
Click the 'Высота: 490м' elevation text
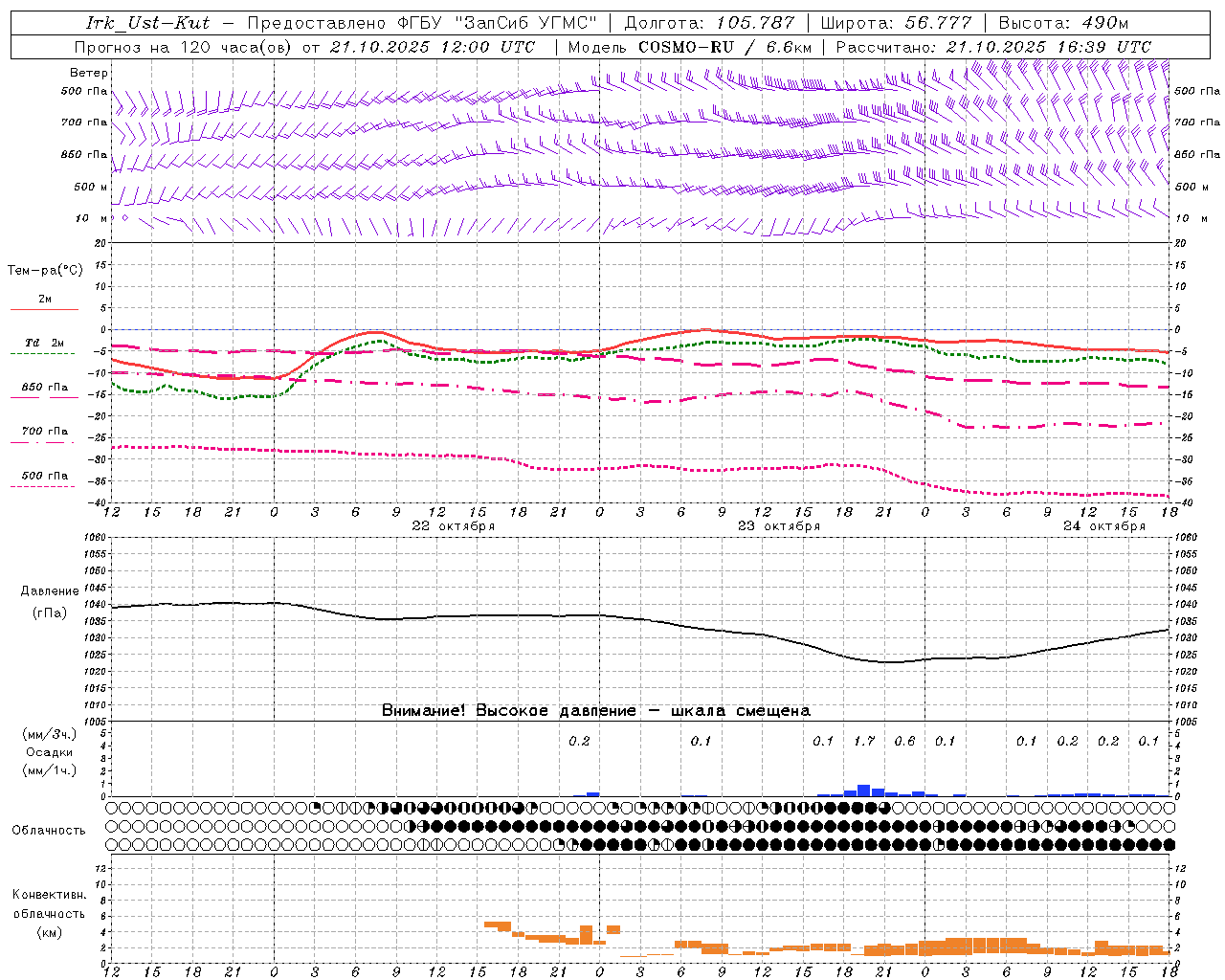[x=1063, y=23]
